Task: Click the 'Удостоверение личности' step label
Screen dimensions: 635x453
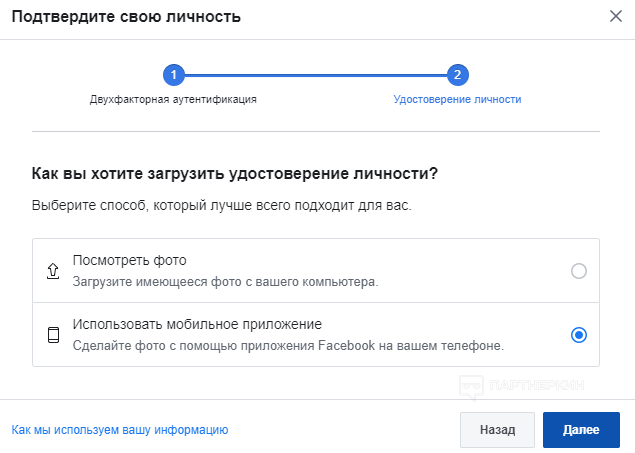Action: [x=458, y=99]
